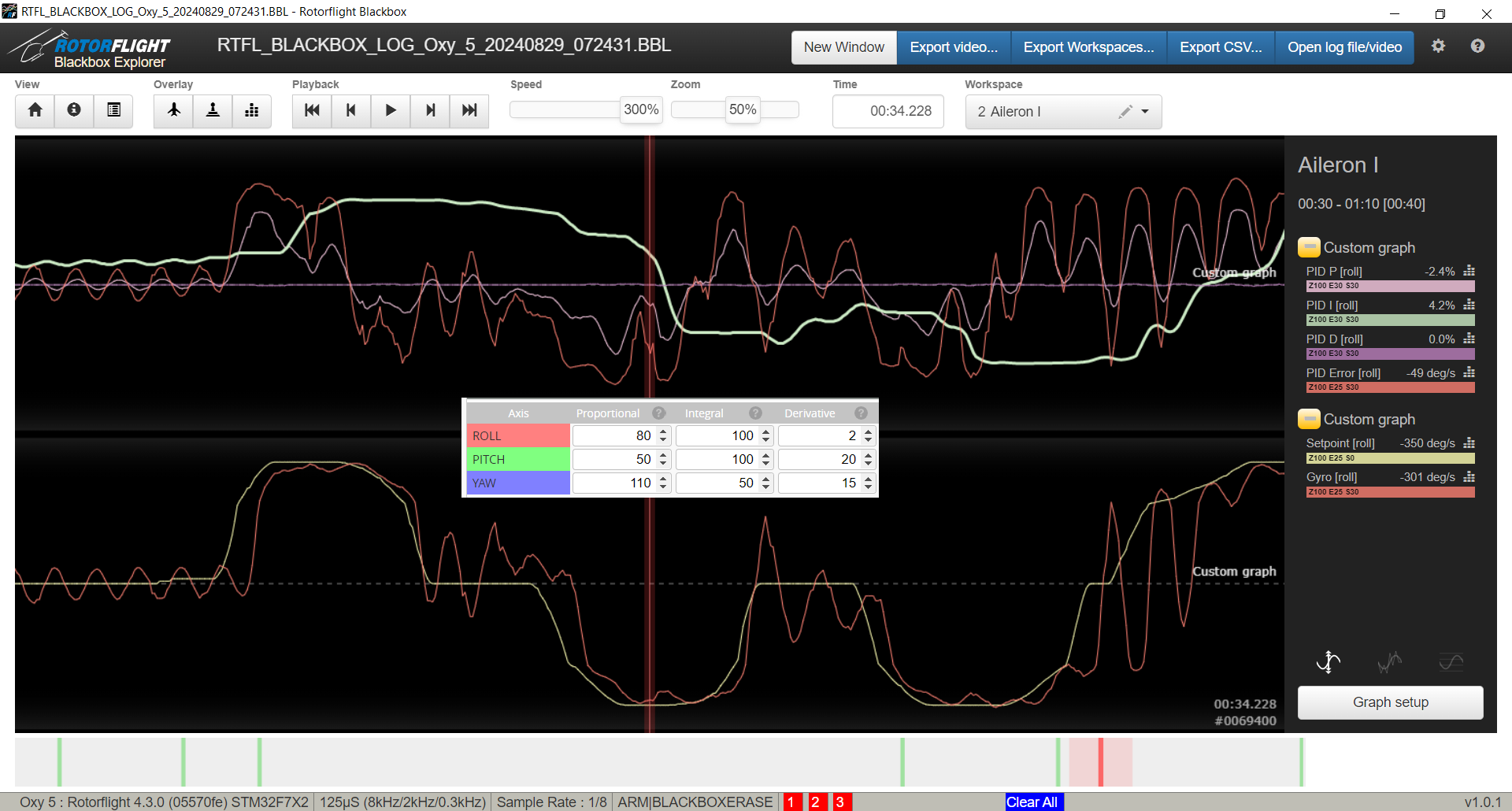Open spectrum analyser for PID P [roll]

[x=1469, y=272]
